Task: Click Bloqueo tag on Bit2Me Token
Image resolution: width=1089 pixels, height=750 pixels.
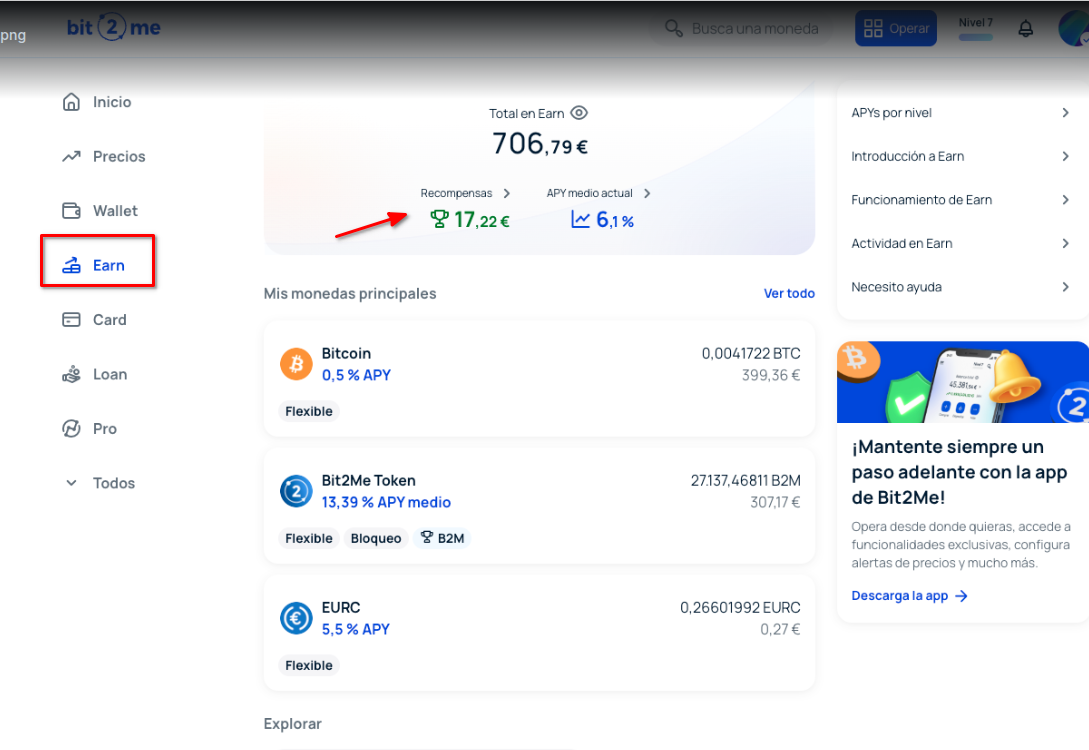Action: tap(376, 538)
